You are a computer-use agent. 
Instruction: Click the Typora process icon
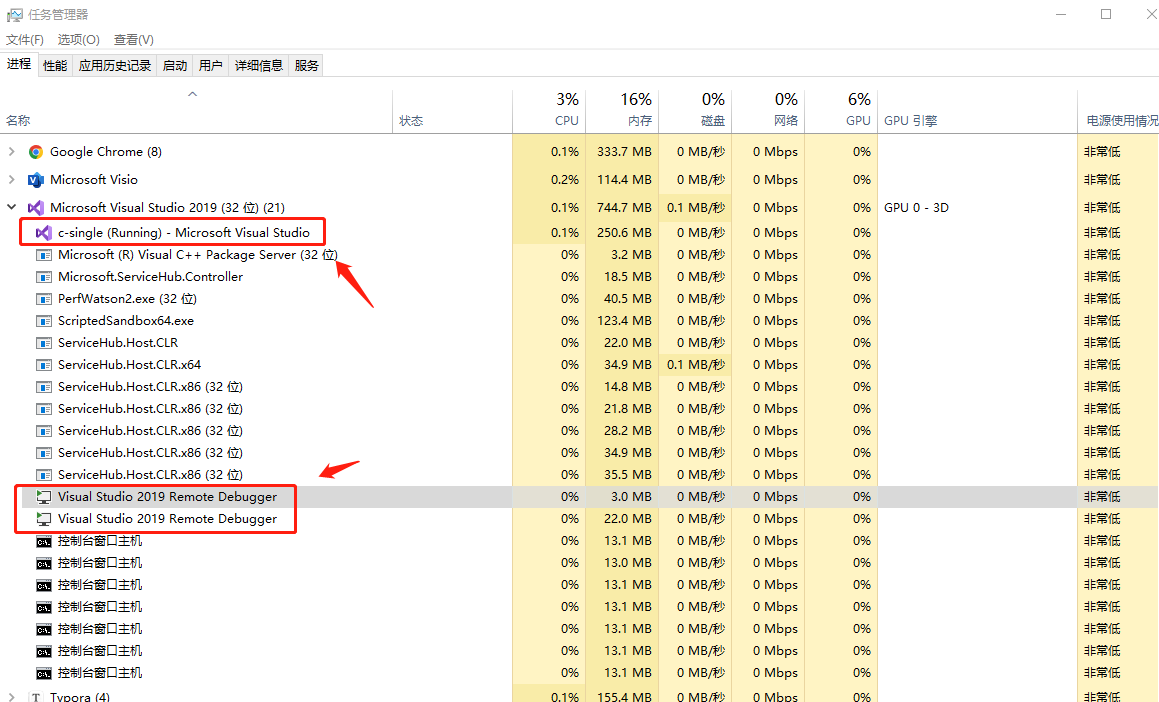click(36, 697)
